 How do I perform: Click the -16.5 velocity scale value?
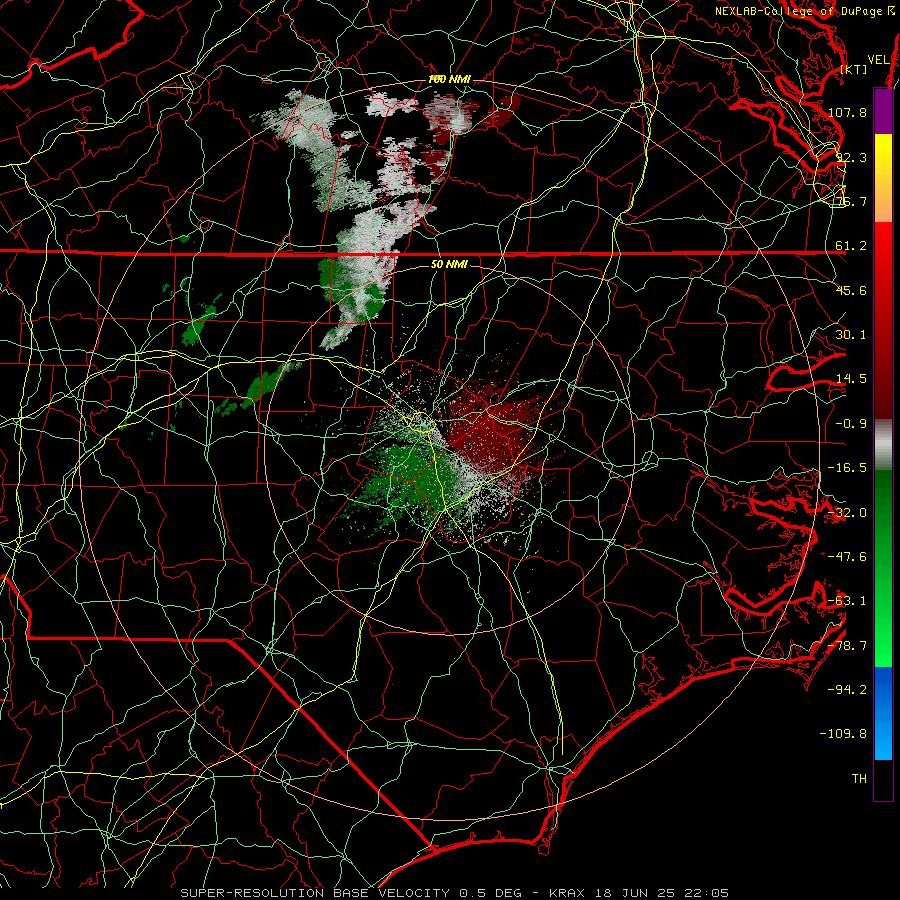847,468
